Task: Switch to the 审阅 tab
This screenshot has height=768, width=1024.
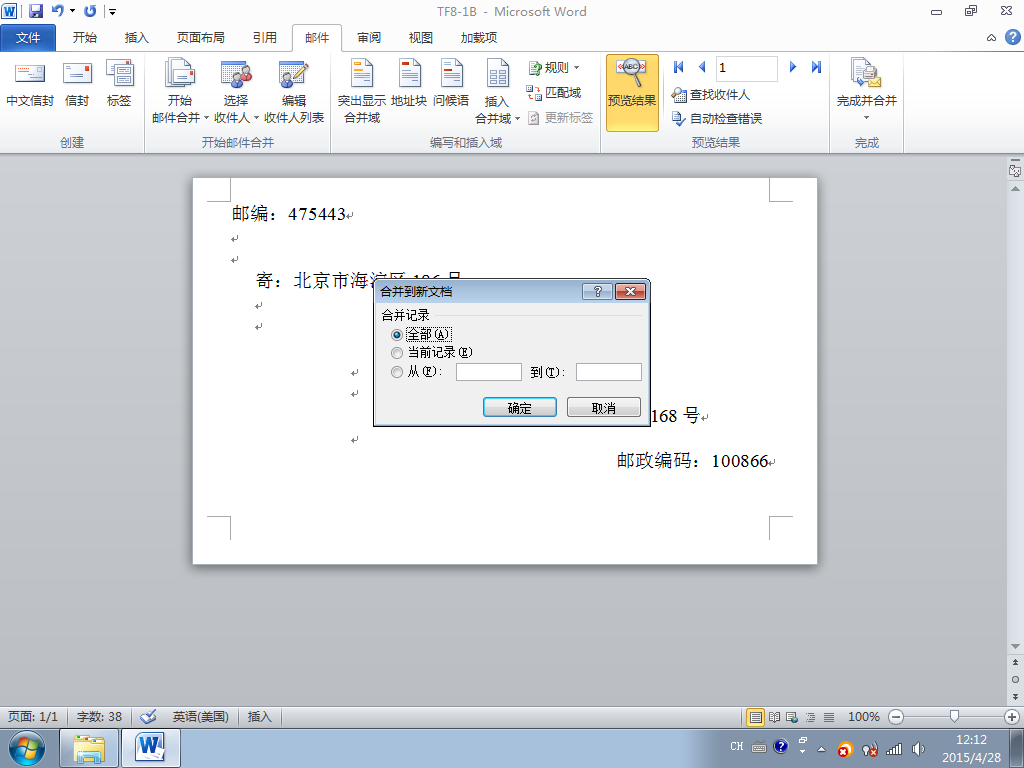Action: tap(368, 38)
